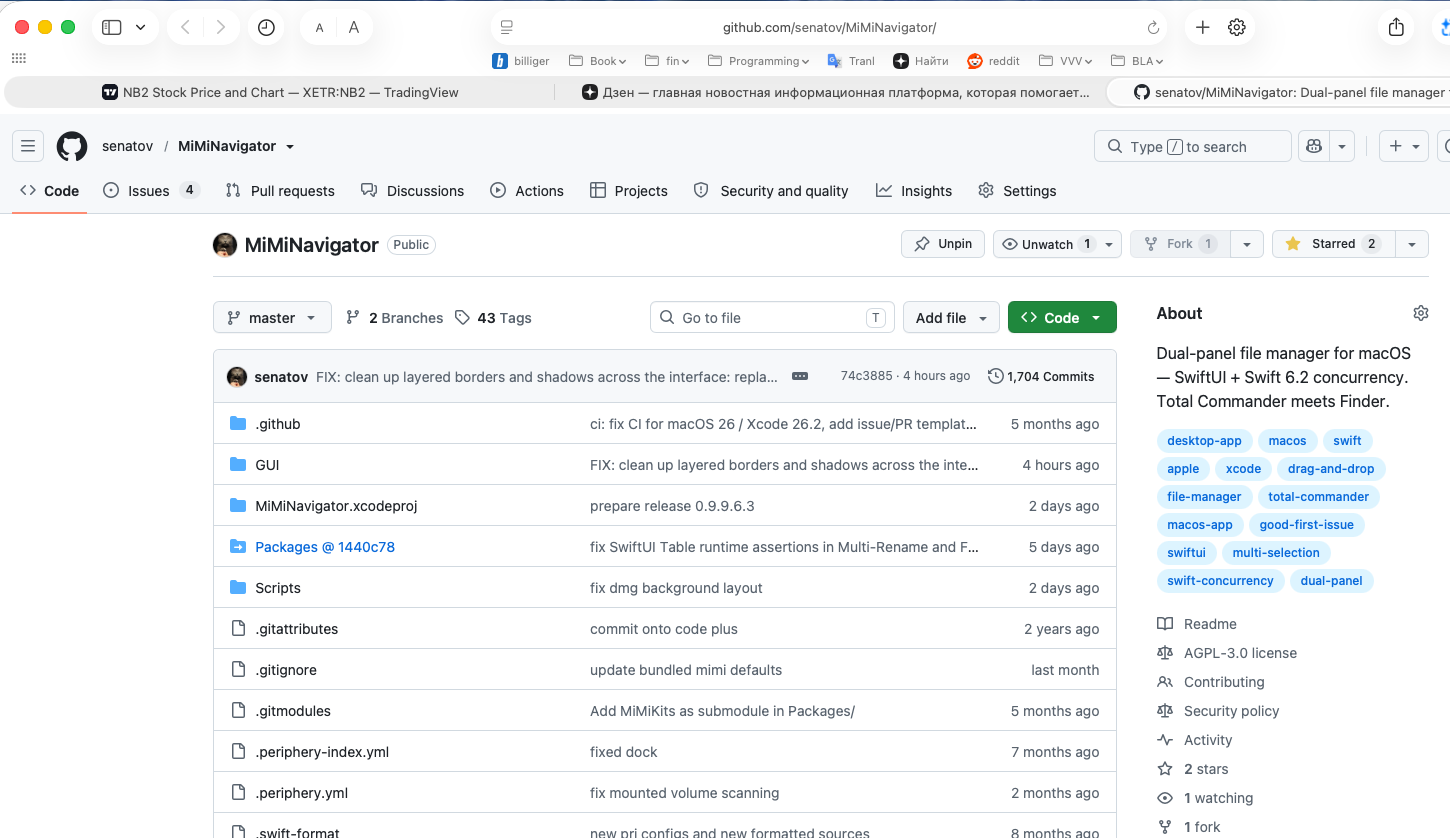Open the .gitignore file
Image resolution: width=1450 pixels, height=838 pixels.
click(x=286, y=670)
